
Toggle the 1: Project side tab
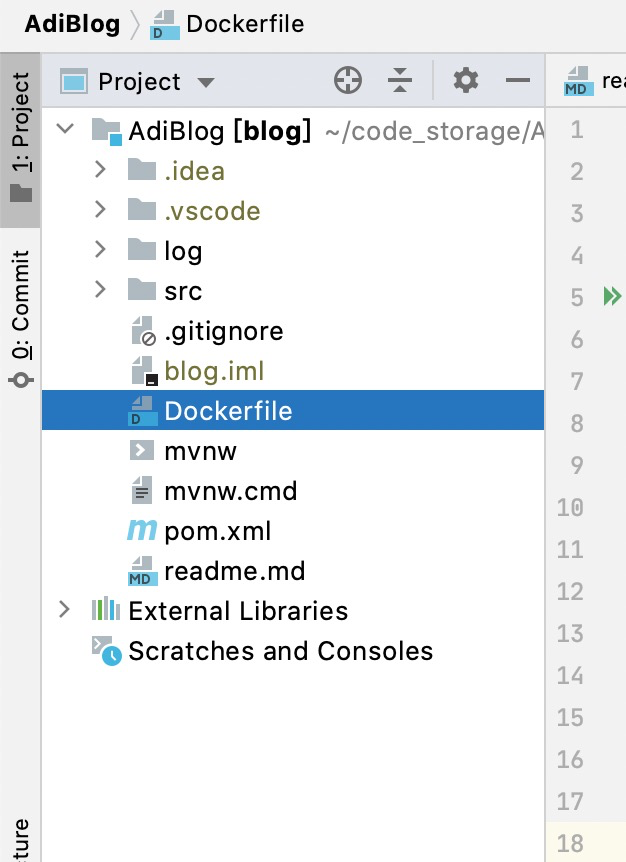click(20, 135)
